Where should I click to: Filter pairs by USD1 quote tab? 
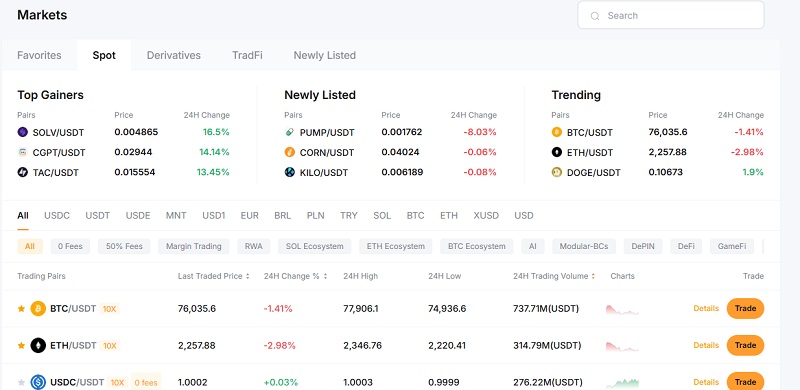pyautogui.click(x=213, y=215)
